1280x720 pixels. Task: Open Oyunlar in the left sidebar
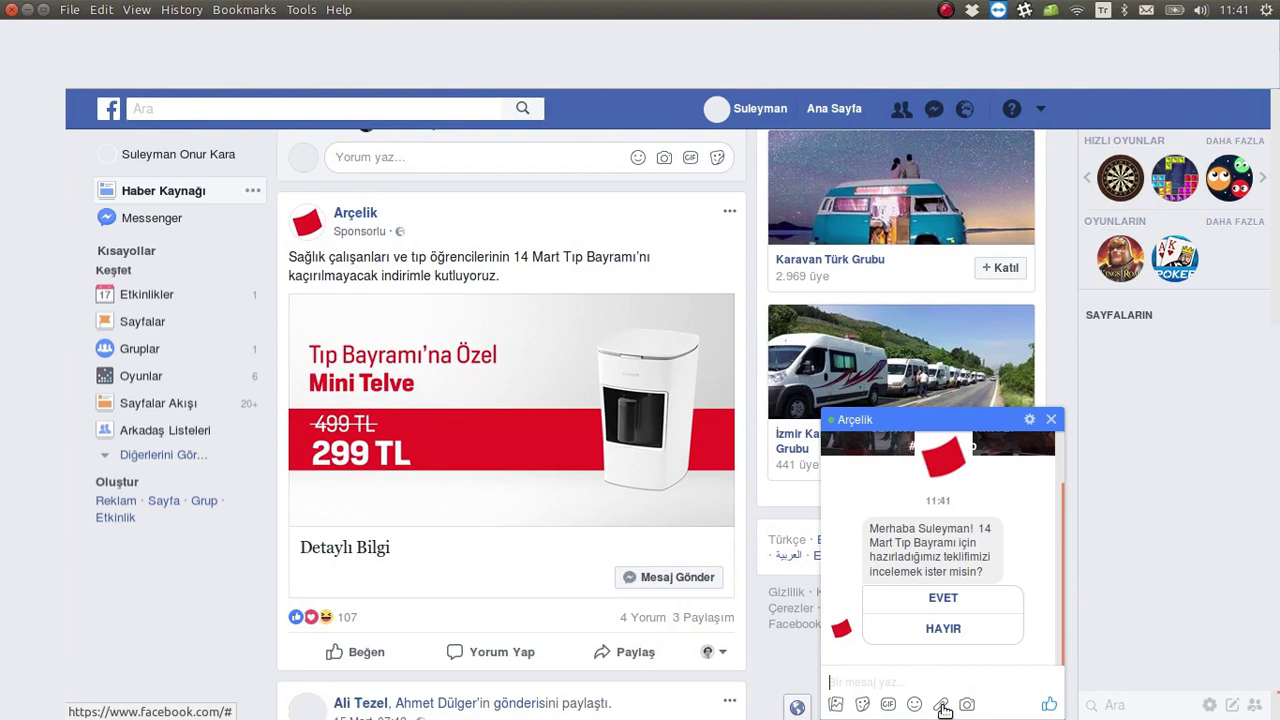coord(140,376)
